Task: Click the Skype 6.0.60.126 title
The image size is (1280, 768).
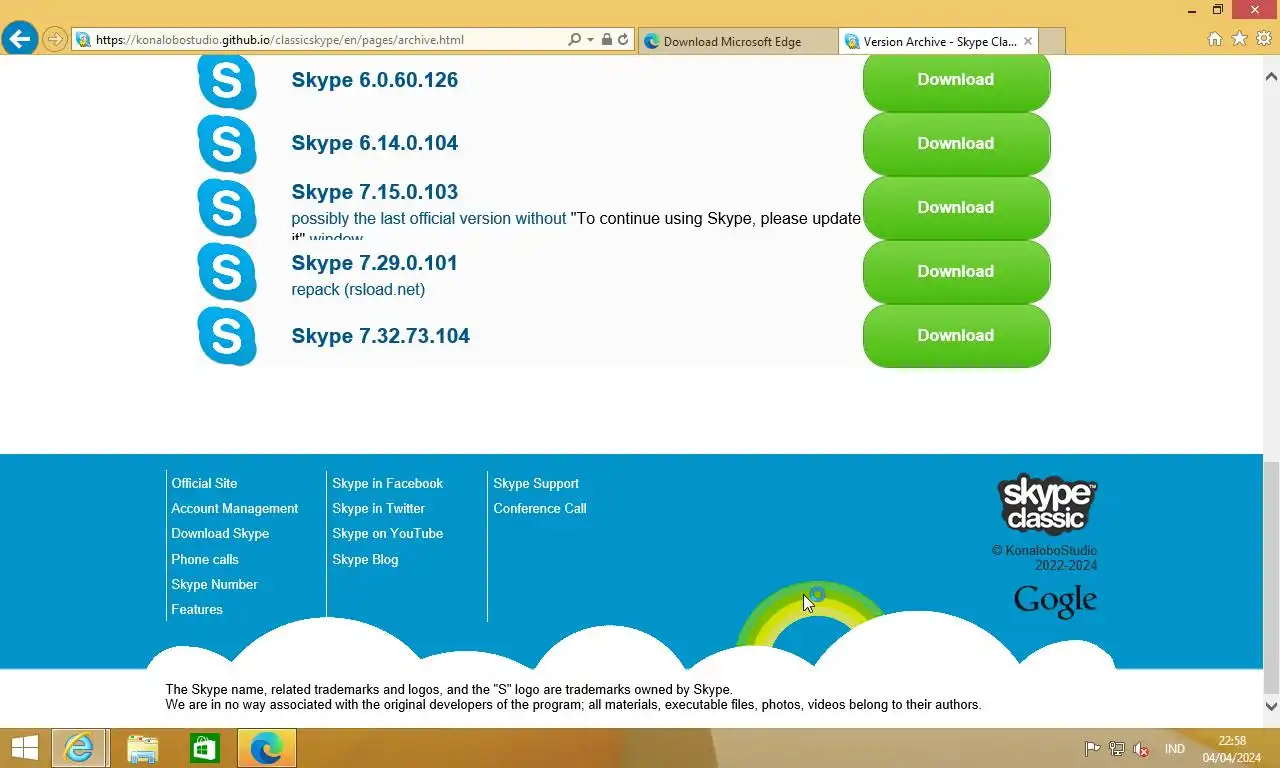Action: point(375,80)
